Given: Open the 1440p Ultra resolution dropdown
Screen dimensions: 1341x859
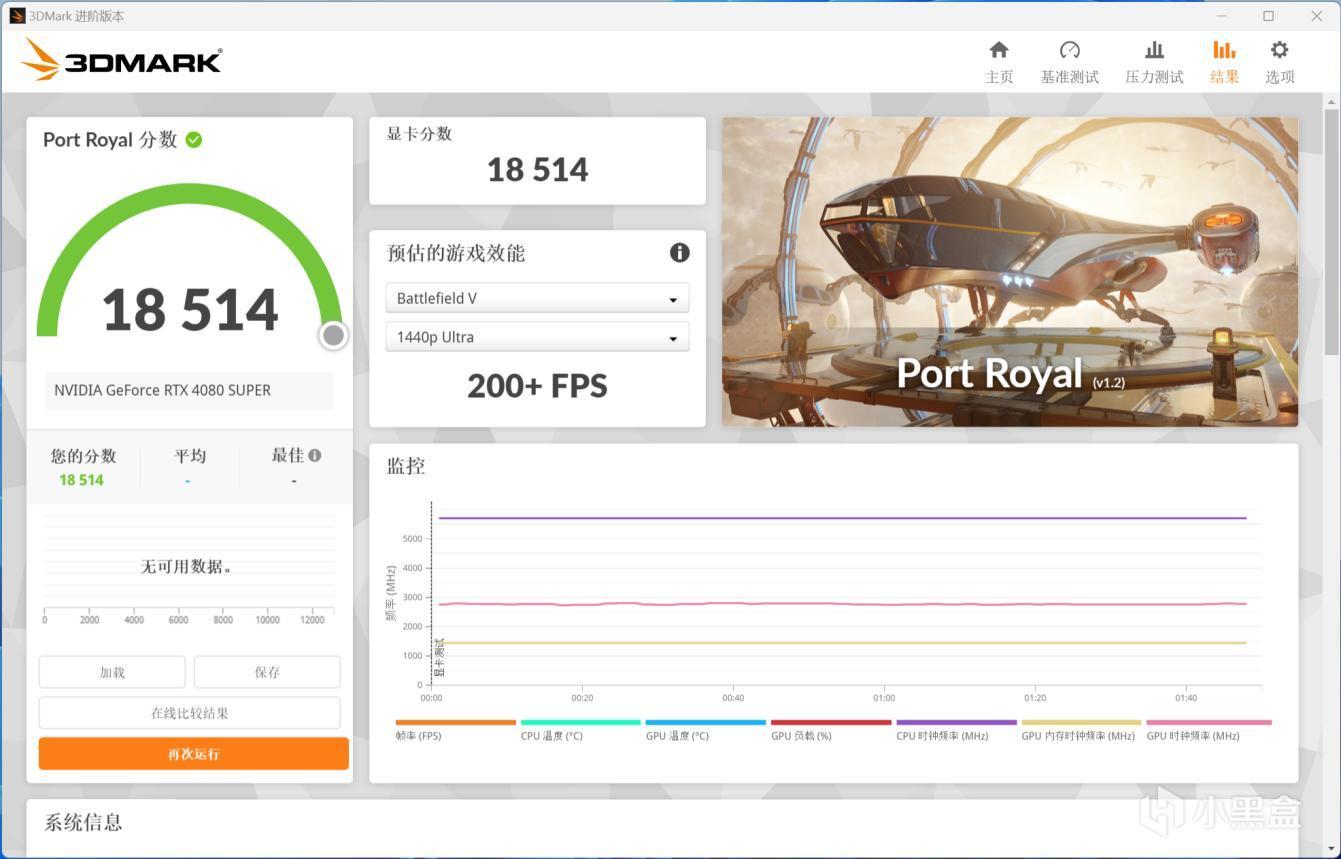Looking at the screenshot, I should pyautogui.click(x=537, y=337).
